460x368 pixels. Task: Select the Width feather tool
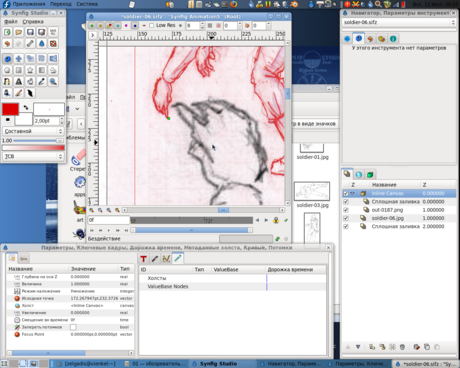[x=30, y=93]
